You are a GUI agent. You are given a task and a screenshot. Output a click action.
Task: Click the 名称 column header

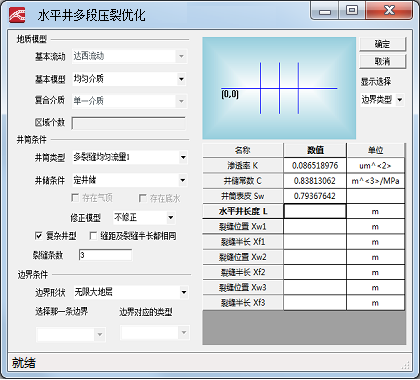(243, 150)
